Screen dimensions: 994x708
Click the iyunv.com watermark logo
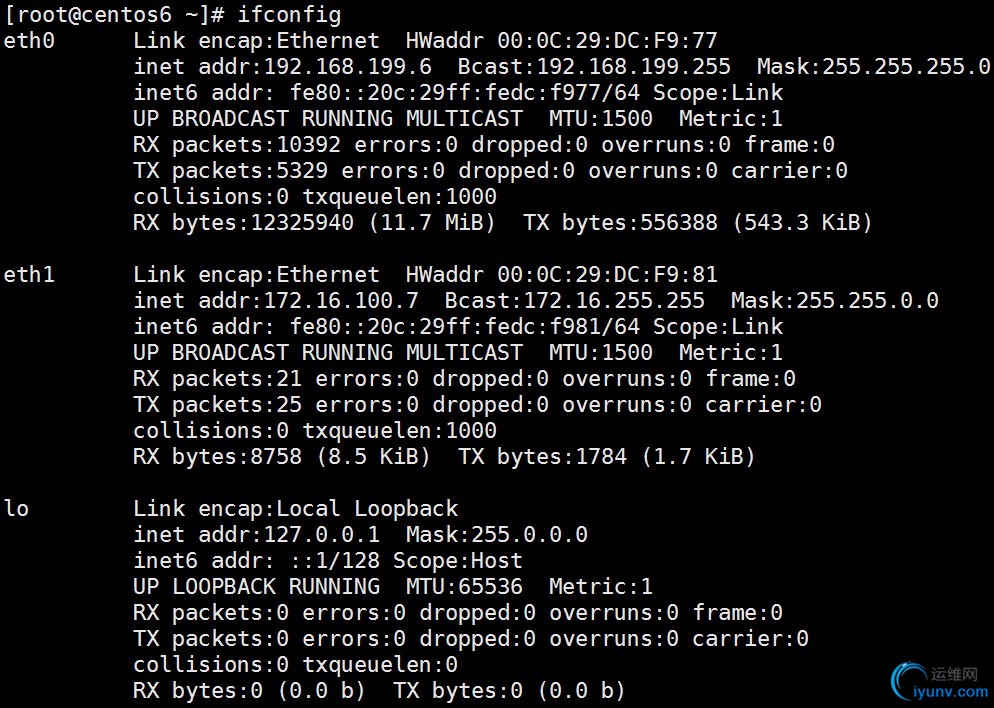tap(939, 683)
